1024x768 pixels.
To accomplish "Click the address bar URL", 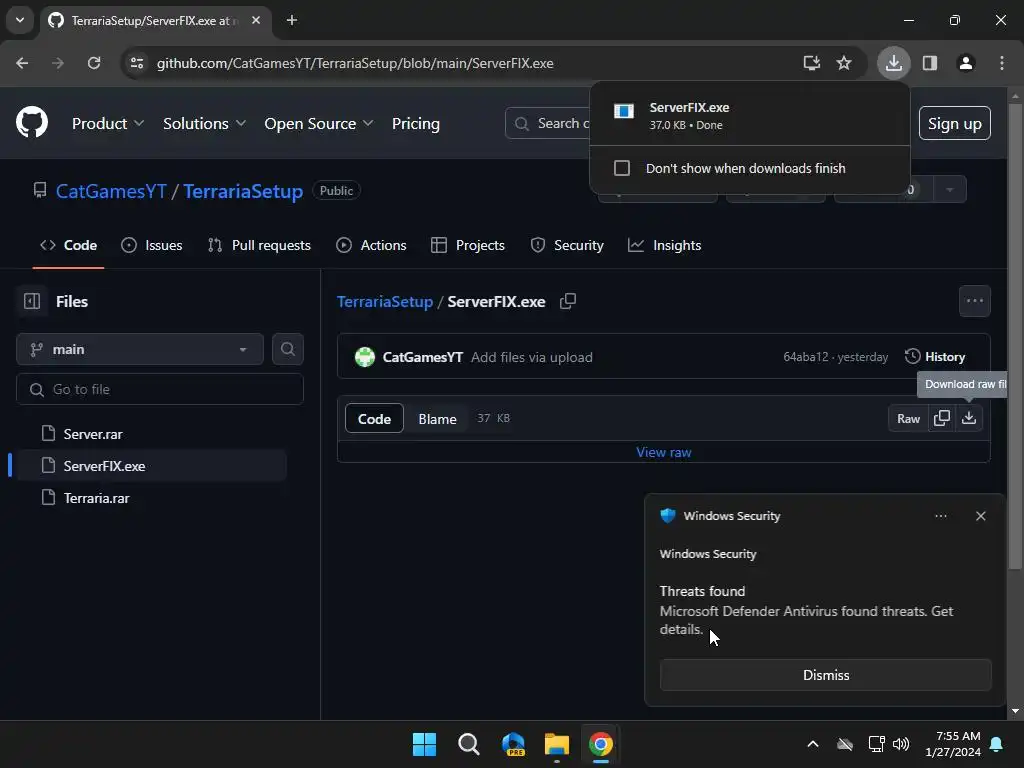I will pos(355,63).
